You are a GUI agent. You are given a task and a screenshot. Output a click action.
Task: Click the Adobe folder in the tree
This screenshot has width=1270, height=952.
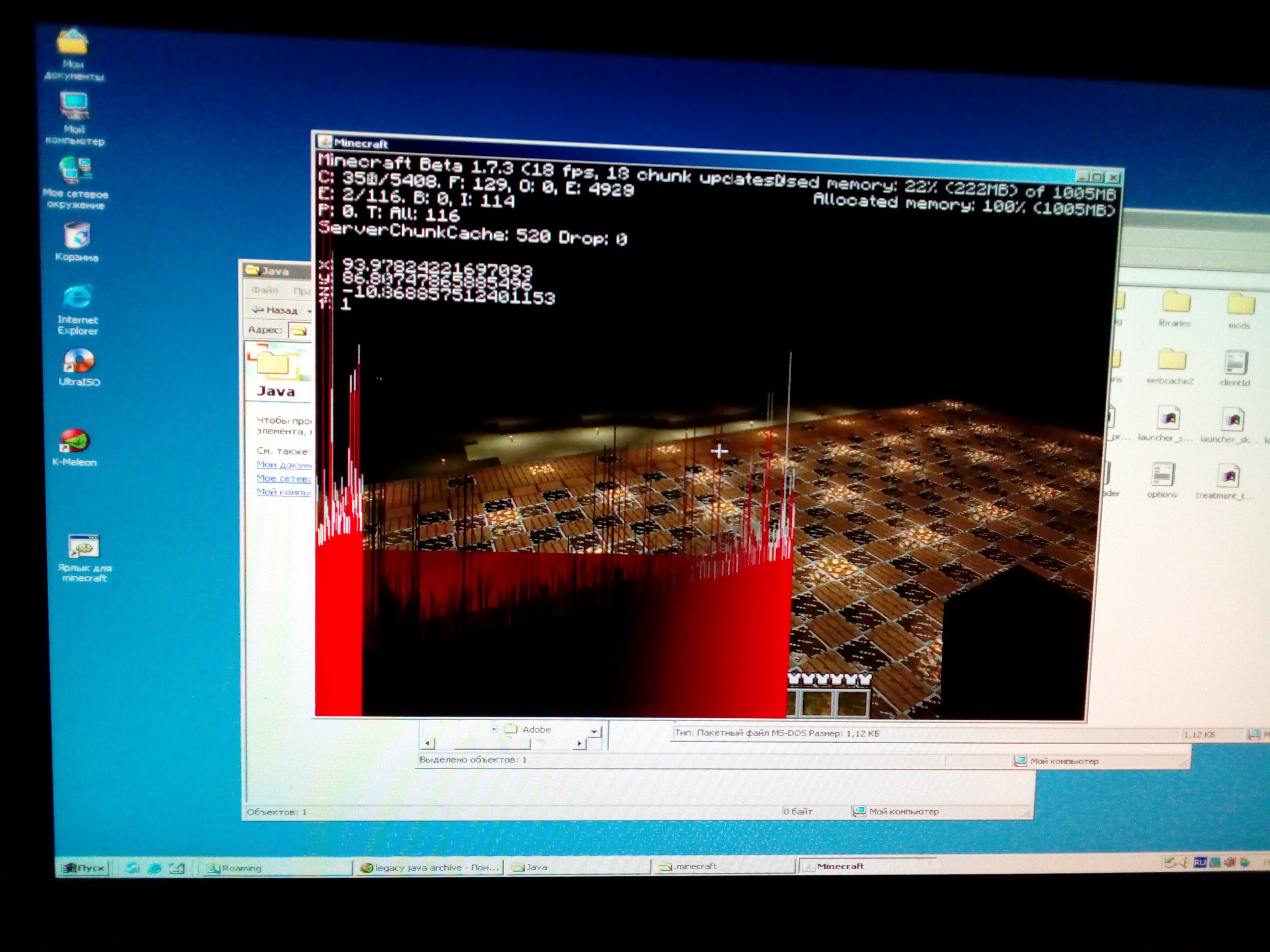[x=529, y=729]
